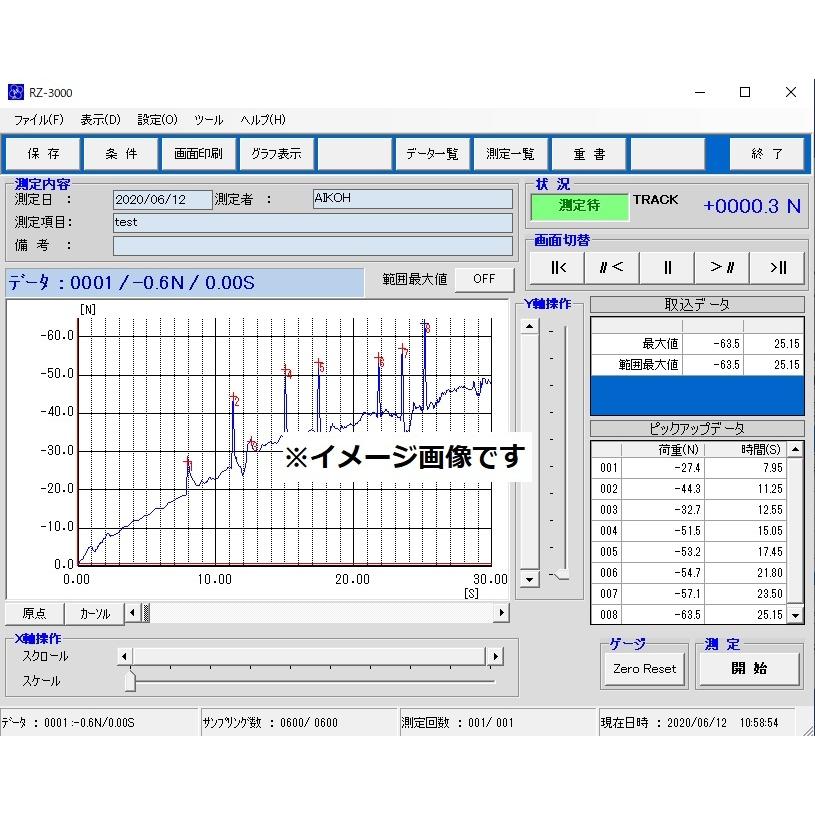
Task: Open the ファイル(F) menu
Action: (38, 119)
